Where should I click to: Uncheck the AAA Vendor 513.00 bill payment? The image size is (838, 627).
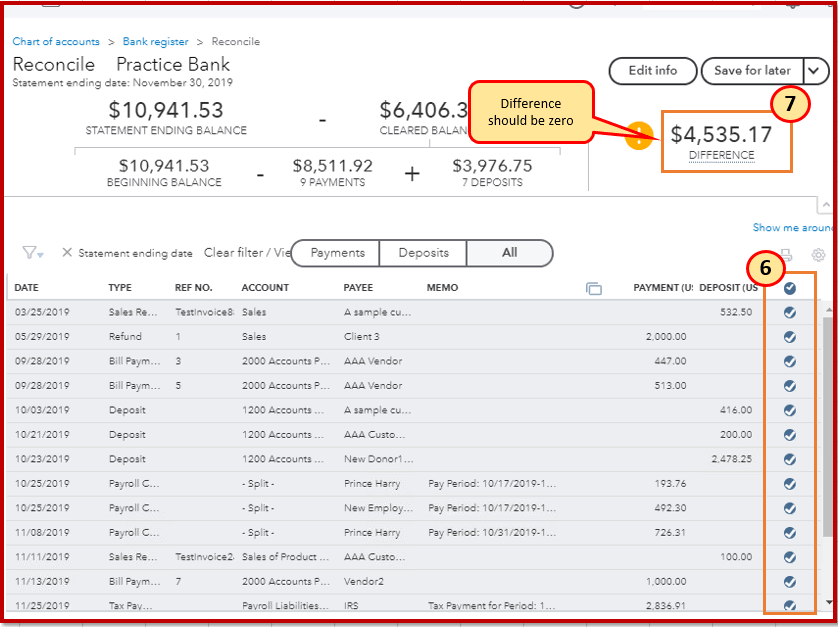tap(790, 386)
